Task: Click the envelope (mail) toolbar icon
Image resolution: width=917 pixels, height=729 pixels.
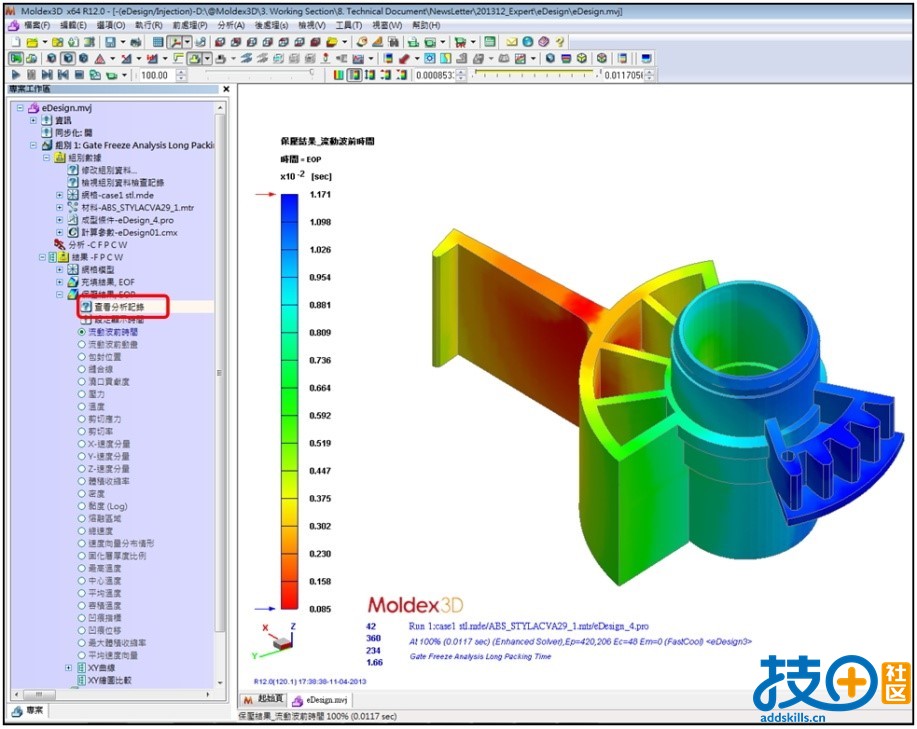Action: (512, 42)
